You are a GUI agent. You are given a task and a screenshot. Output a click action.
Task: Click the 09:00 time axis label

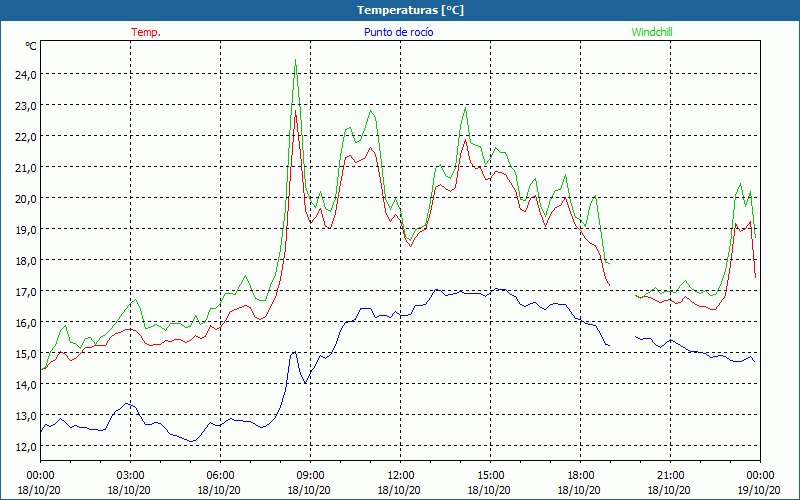(310, 476)
